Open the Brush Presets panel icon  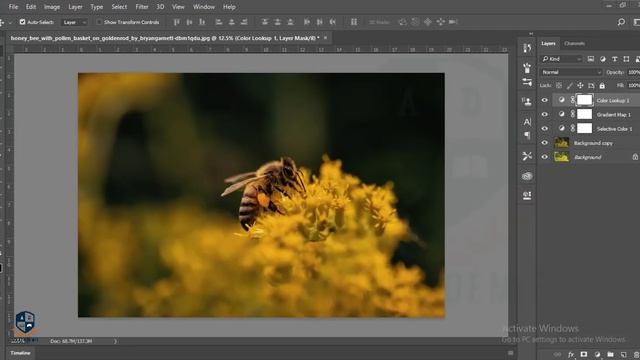tap(527, 67)
